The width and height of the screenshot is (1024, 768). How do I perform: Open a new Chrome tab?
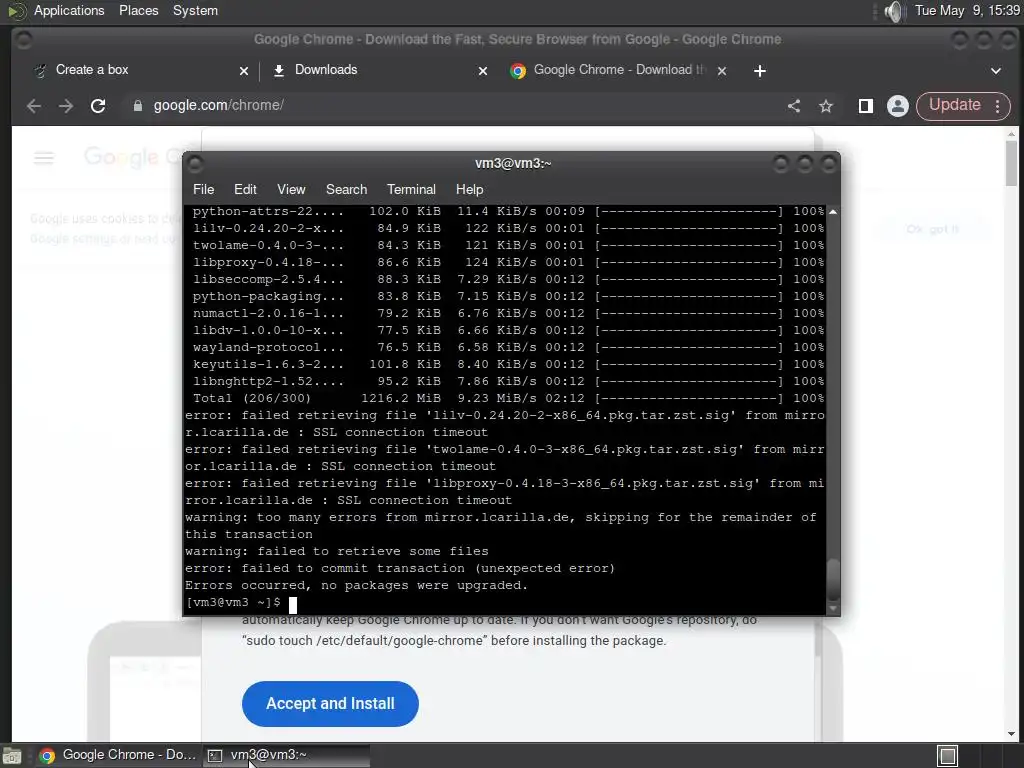point(760,71)
